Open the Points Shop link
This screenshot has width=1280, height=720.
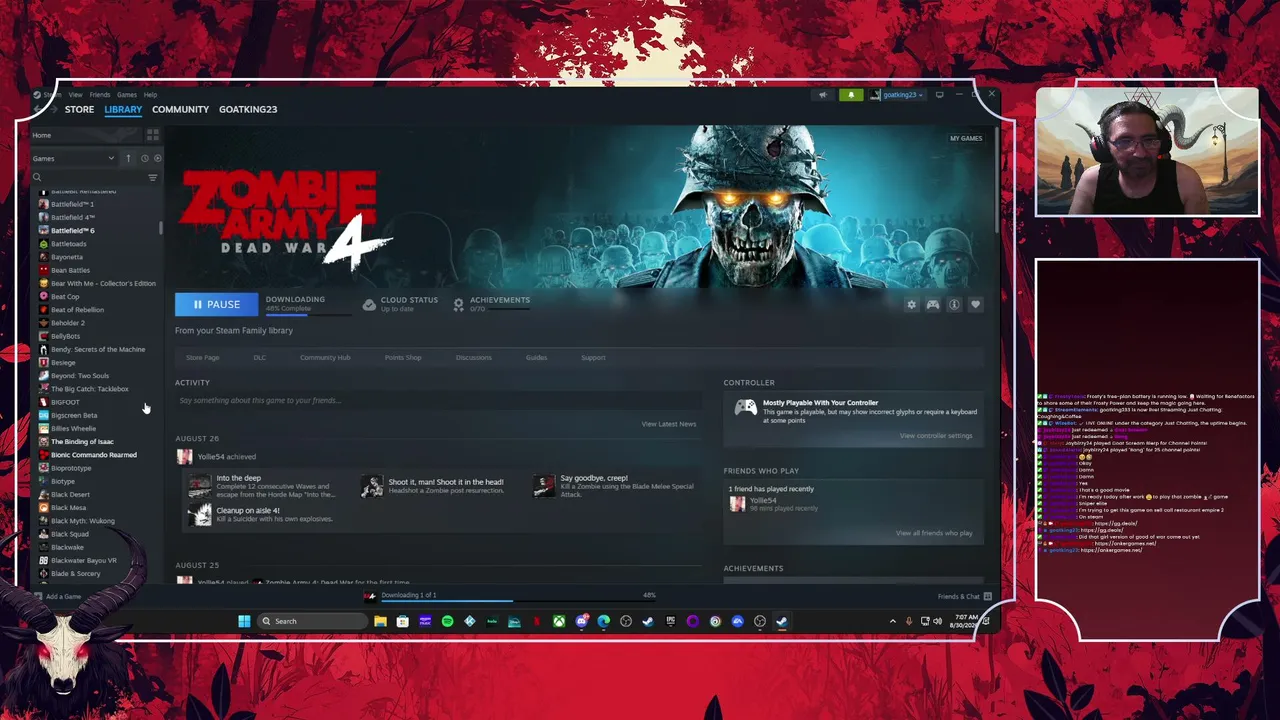point(403,357)
